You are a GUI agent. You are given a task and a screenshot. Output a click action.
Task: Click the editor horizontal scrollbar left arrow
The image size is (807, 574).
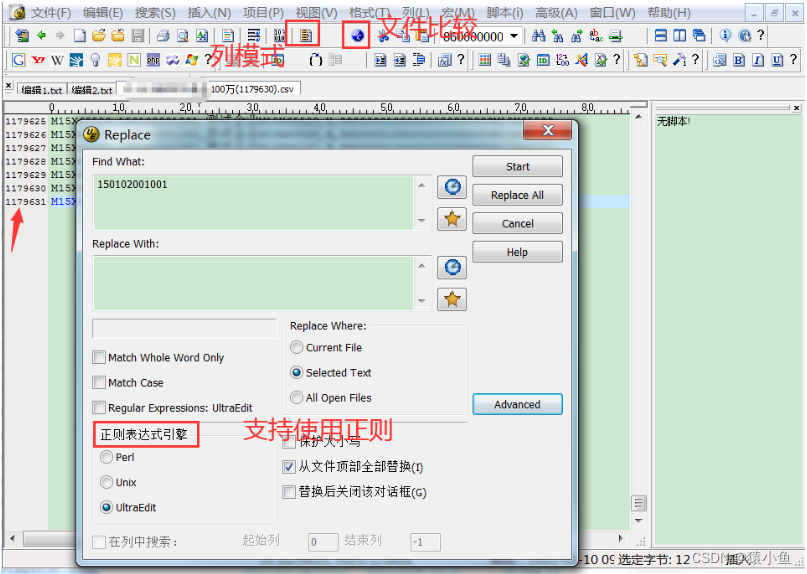click(12, 538)
